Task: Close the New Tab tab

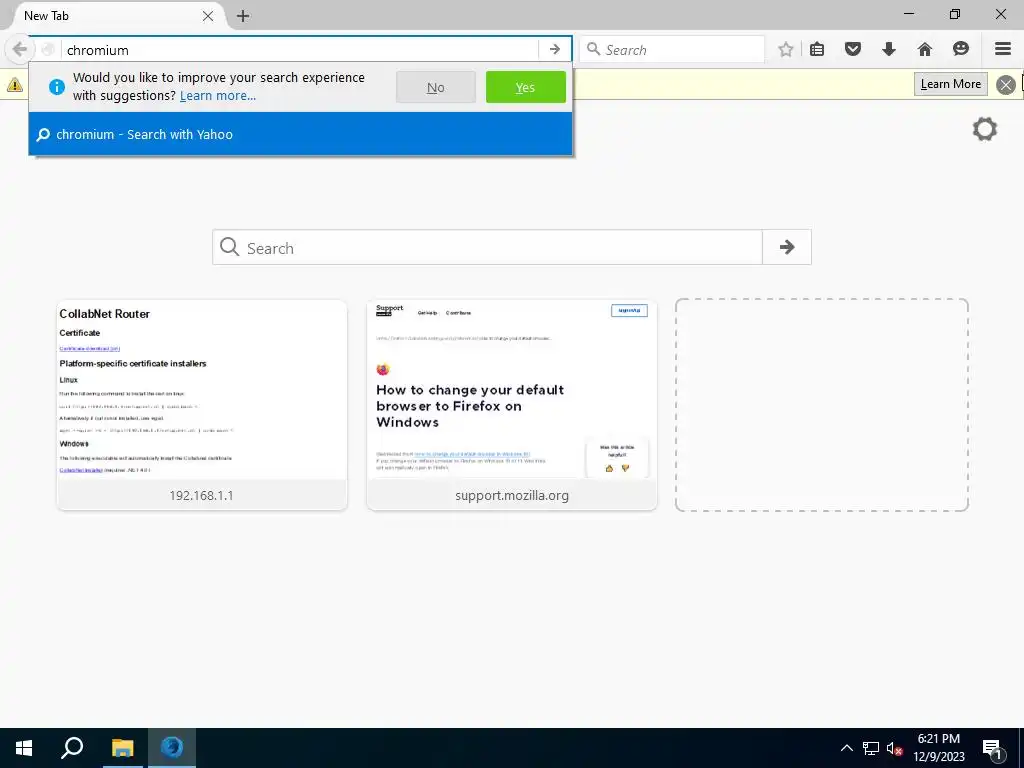Action: point(208,16)
